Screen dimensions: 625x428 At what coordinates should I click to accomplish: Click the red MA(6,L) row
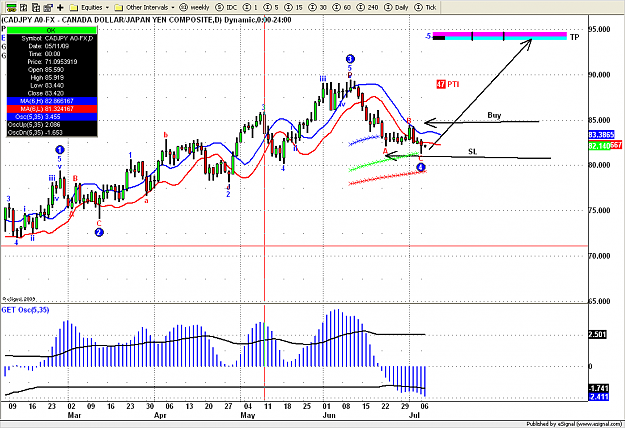pyautogui.click(x=52, y=109)
